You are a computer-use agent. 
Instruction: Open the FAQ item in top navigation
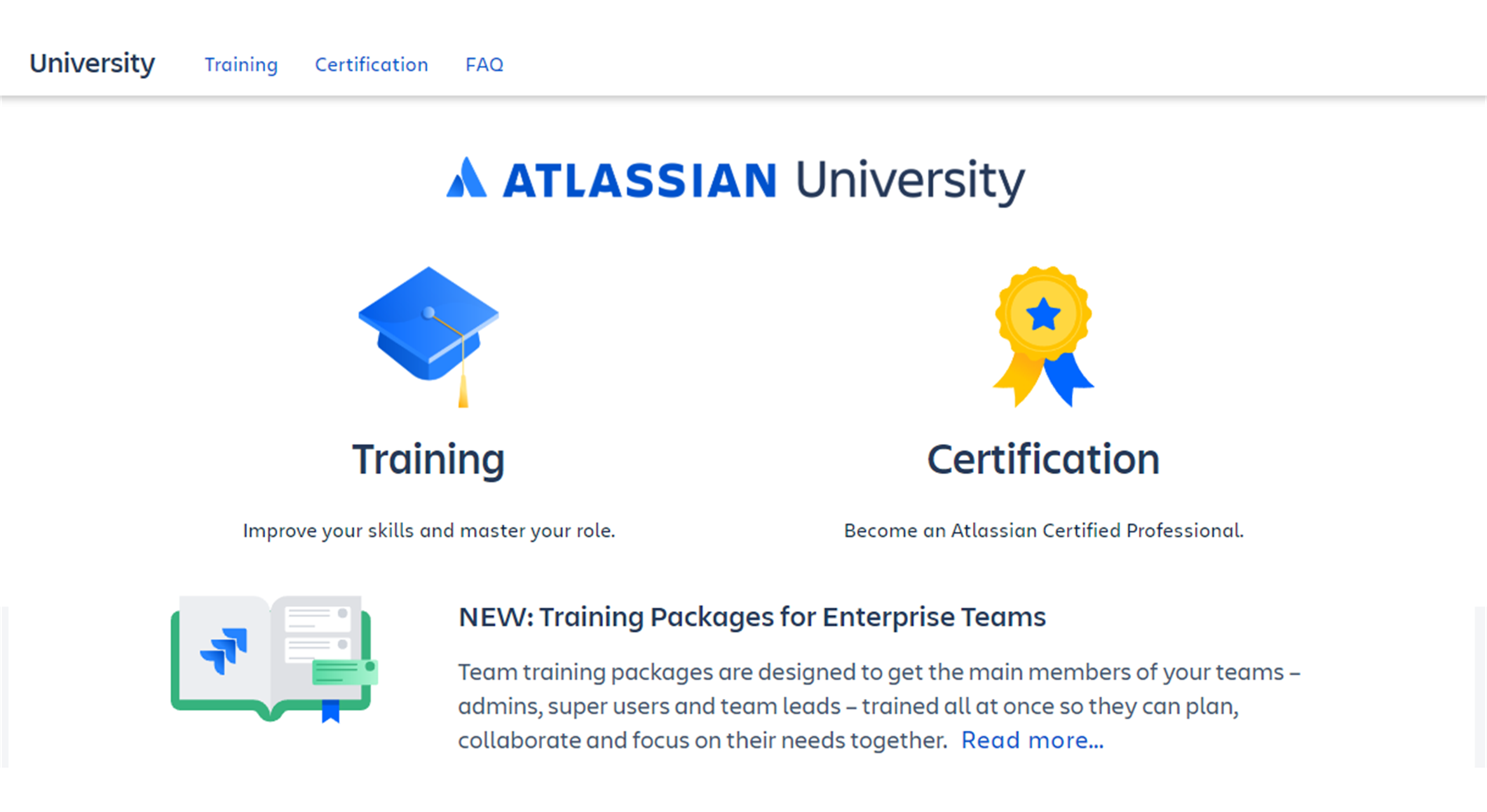484,64
